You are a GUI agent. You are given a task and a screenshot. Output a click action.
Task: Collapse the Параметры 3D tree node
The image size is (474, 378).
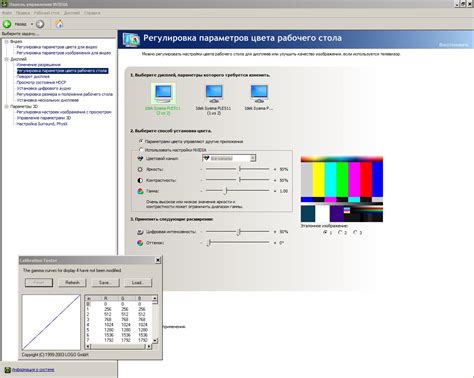point(6,106)
